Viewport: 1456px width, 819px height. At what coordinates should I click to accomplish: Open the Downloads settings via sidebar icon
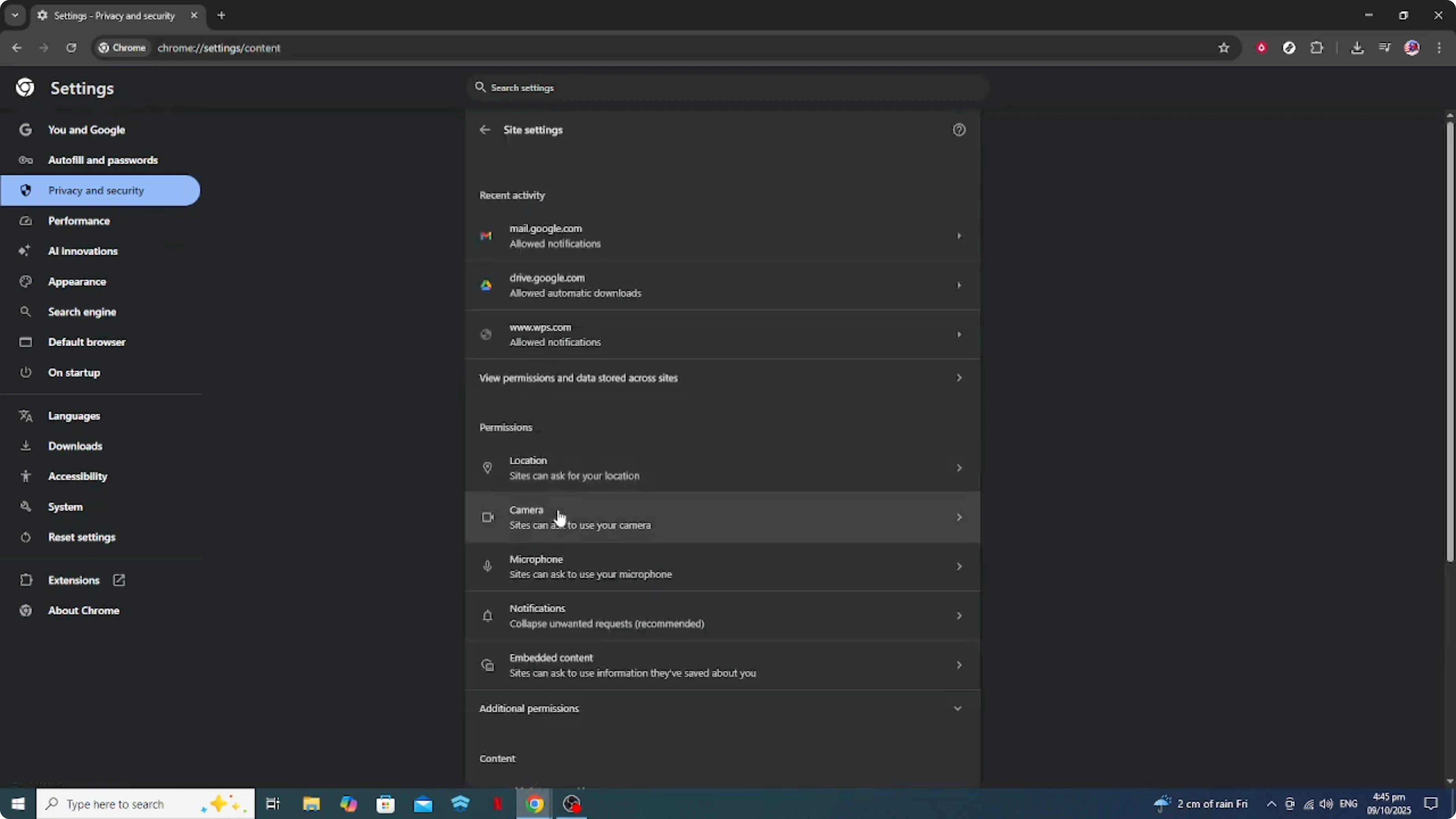(x=75, y=446)
